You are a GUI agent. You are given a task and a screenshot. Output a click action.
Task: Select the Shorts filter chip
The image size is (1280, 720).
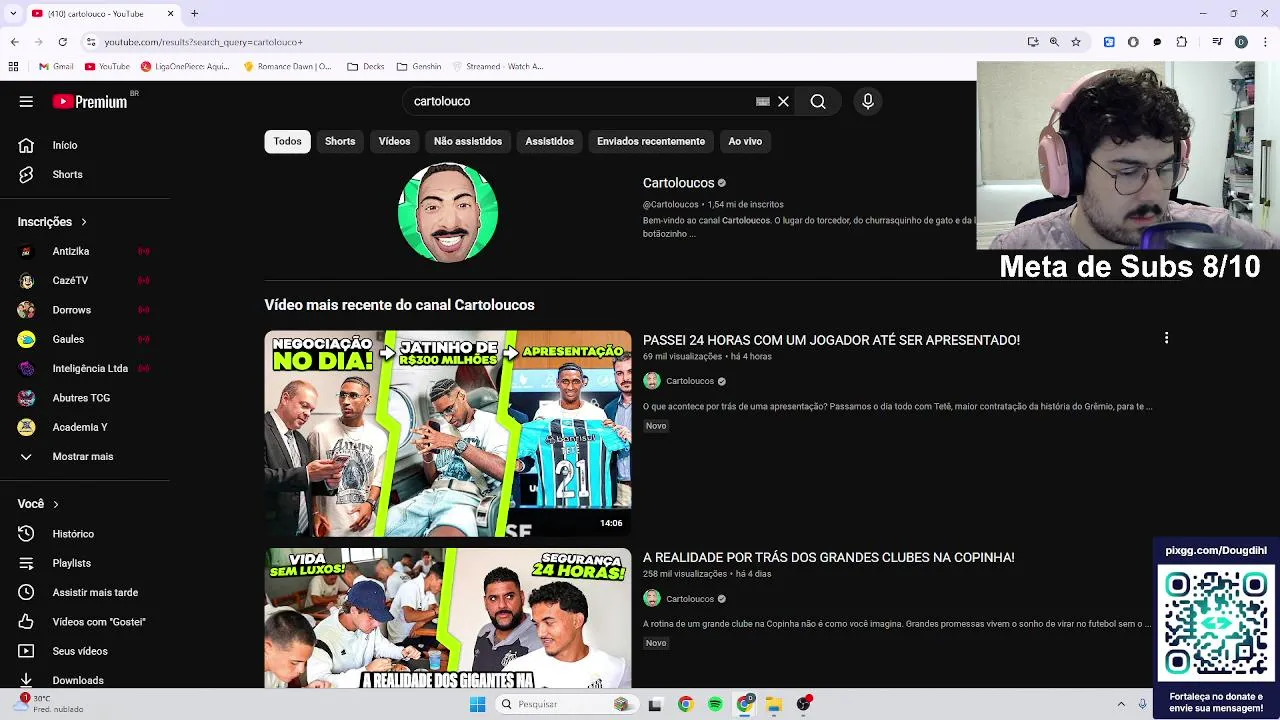click(x=340, y=141)
